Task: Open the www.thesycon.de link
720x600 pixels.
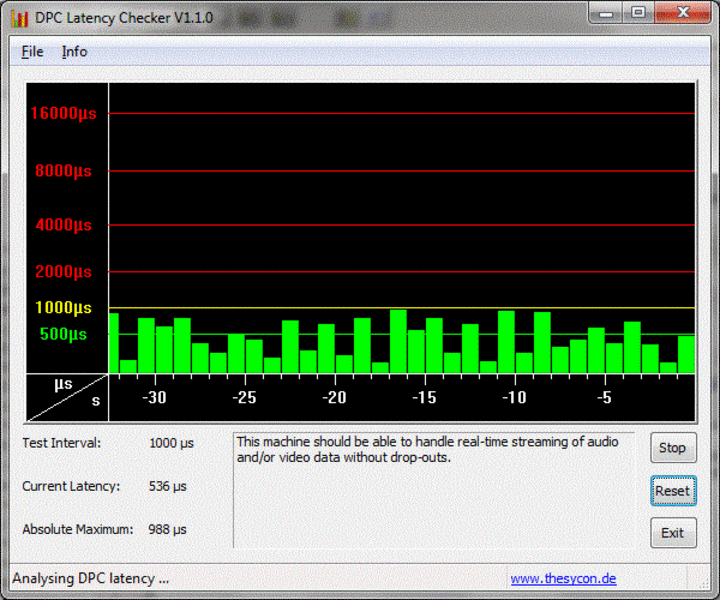Action: tap(563, 579)
